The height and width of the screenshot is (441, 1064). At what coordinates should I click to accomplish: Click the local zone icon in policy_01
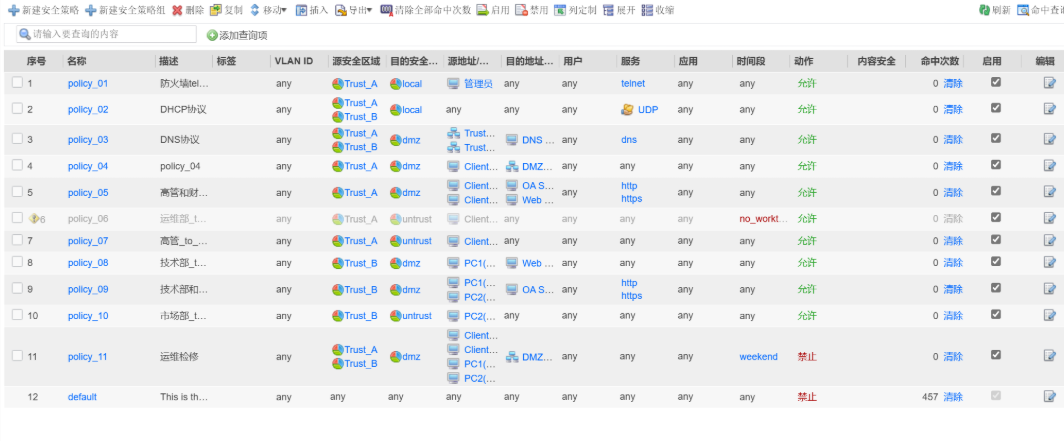[396, 83]
